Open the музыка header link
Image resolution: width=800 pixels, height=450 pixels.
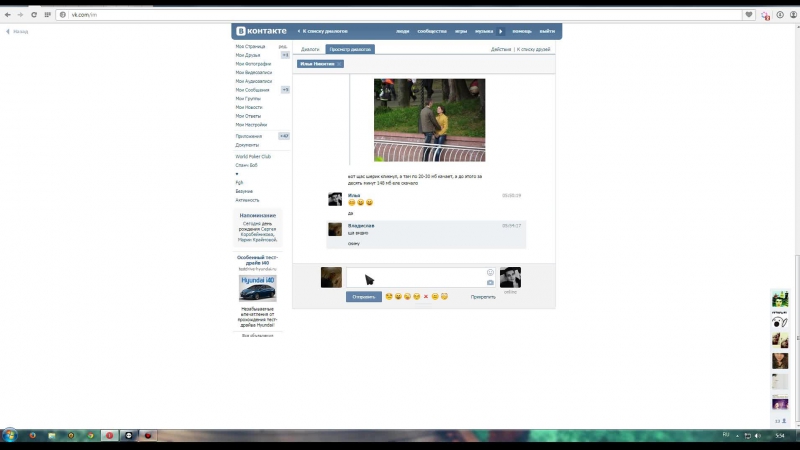point(484,31)
